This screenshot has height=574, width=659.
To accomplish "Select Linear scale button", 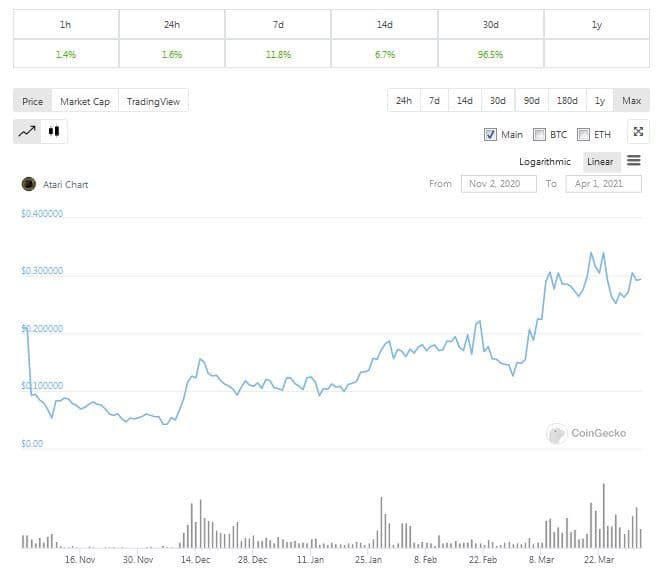I will pos(600,162).
